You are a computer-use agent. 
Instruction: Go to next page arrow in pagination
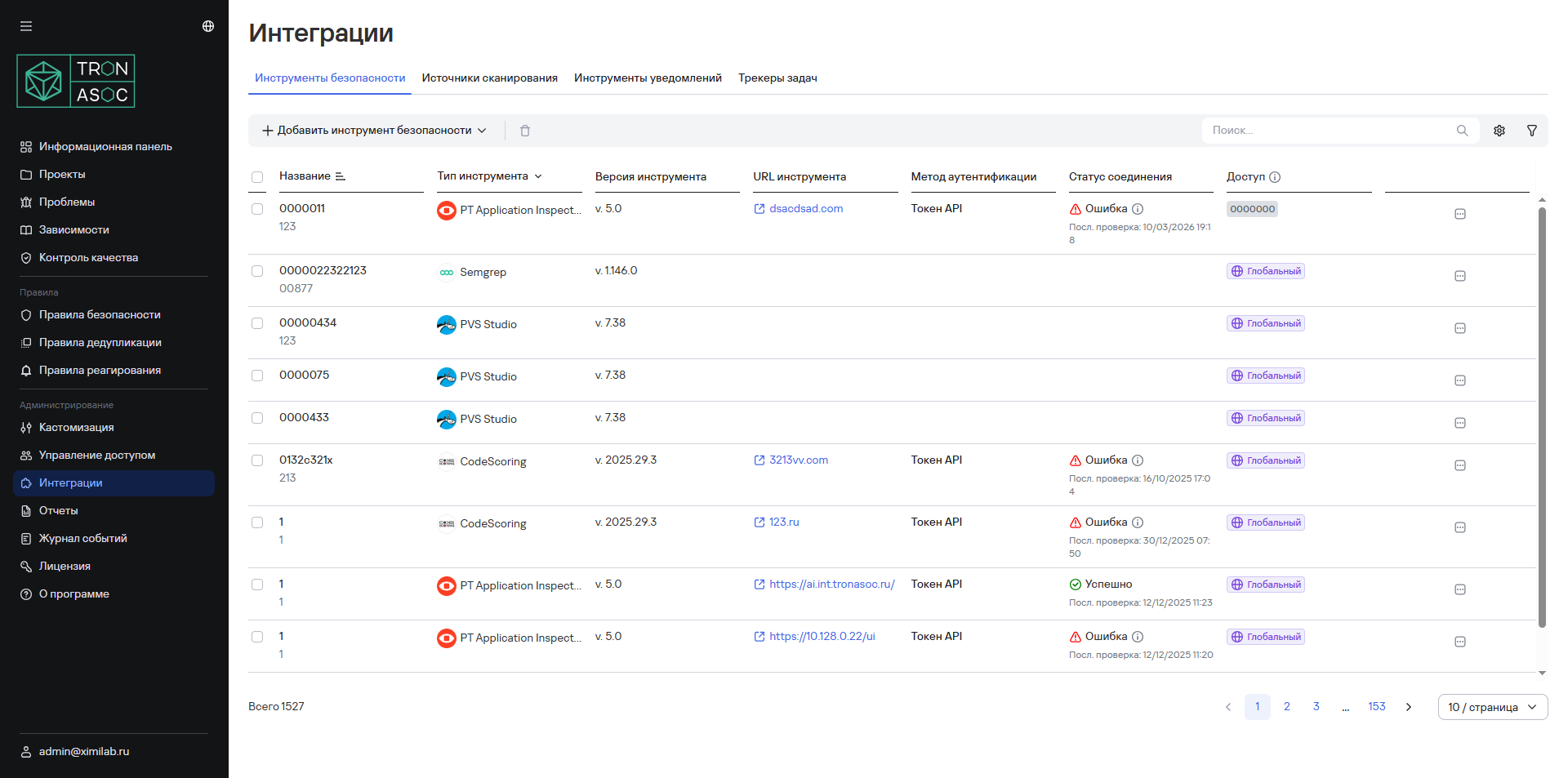pos(1408,707)
